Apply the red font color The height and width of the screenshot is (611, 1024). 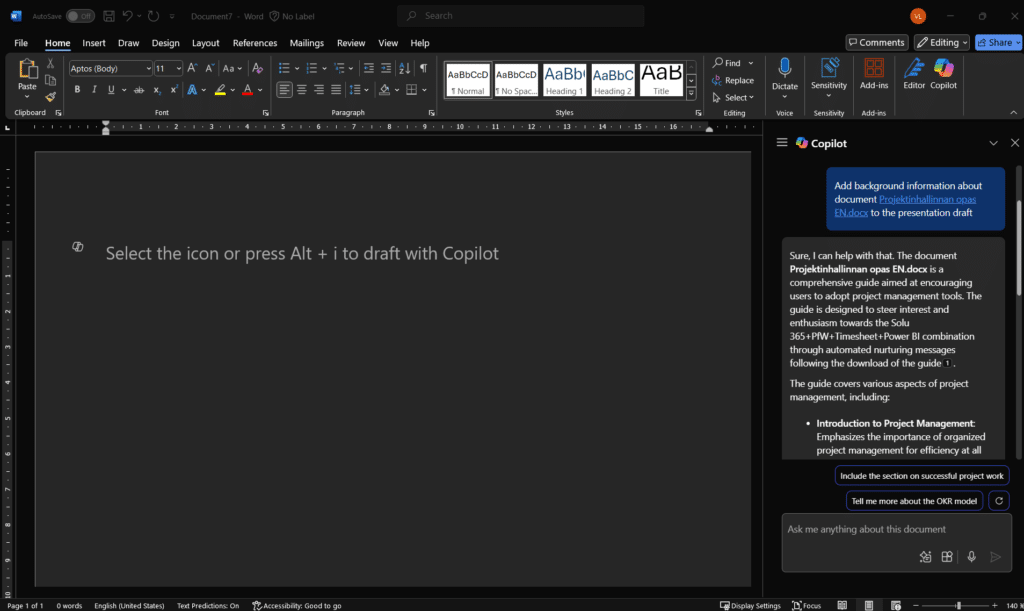[248, 89]
